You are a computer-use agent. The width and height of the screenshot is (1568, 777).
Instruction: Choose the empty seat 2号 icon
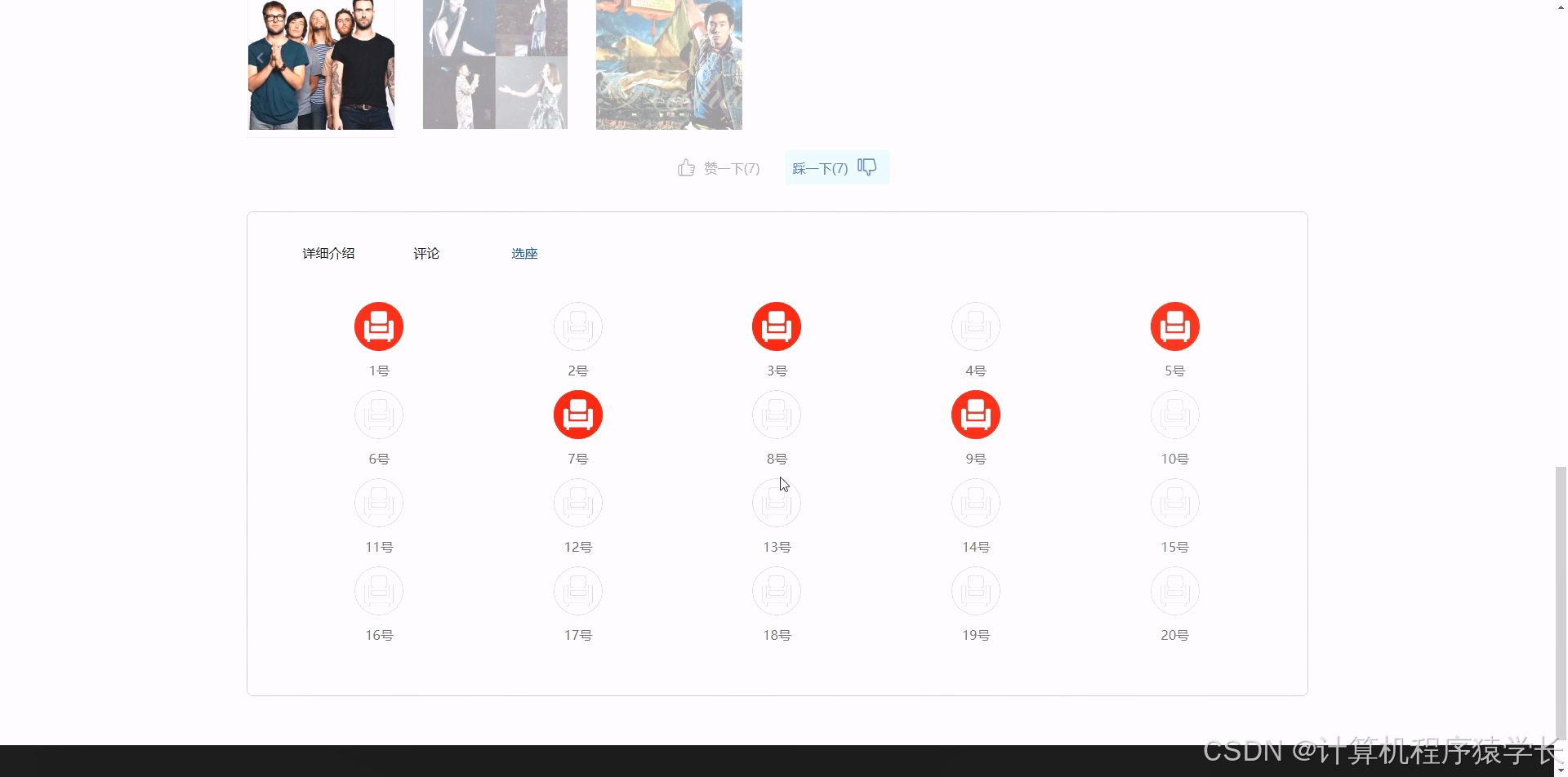[578, 326]
